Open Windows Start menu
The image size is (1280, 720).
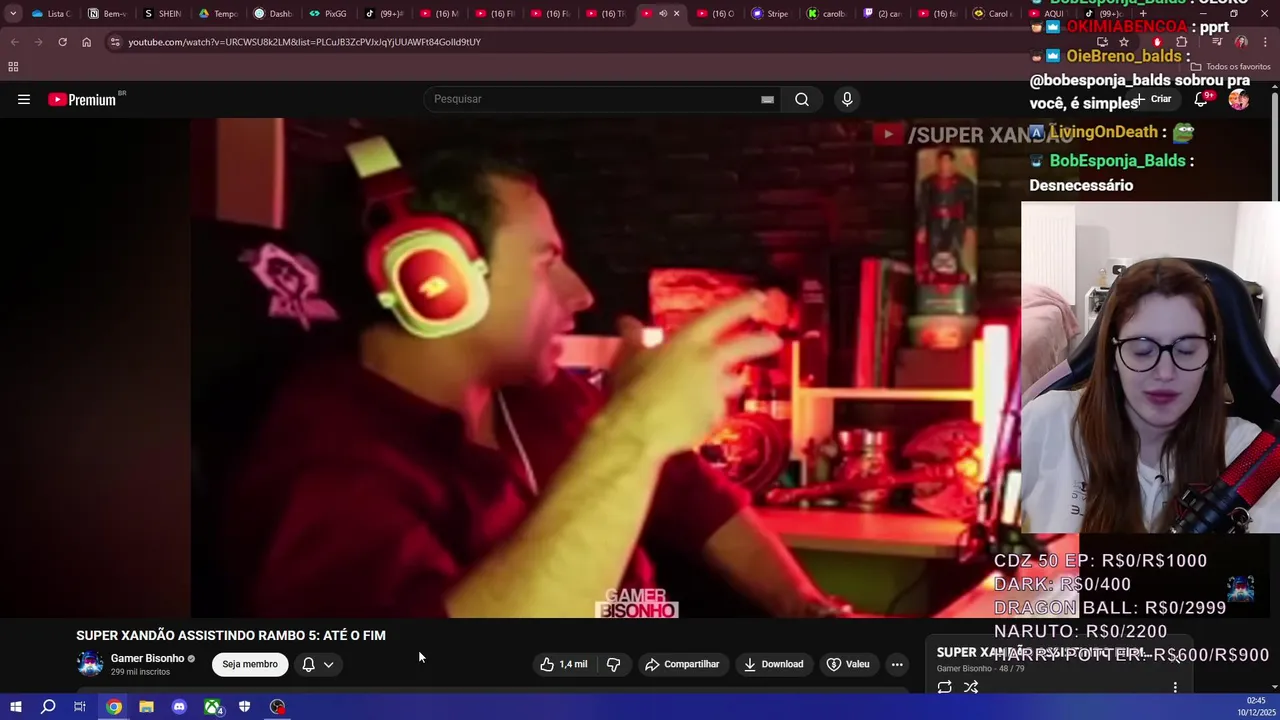pos(15,707)
